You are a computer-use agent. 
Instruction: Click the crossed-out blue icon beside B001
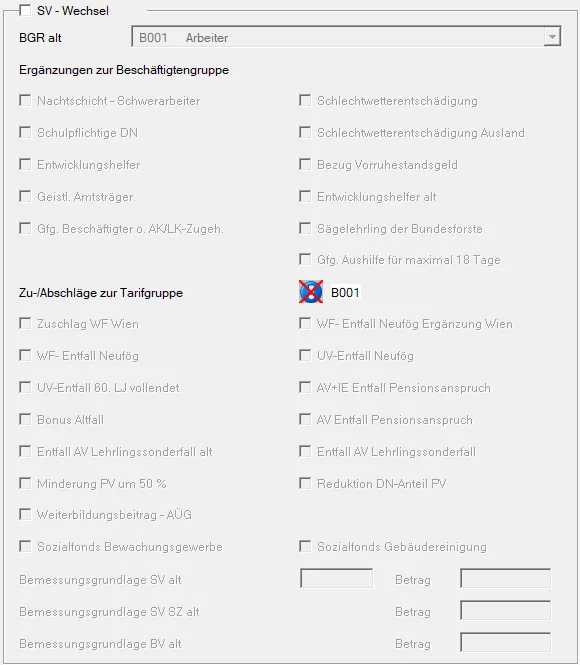pos(311,292)
